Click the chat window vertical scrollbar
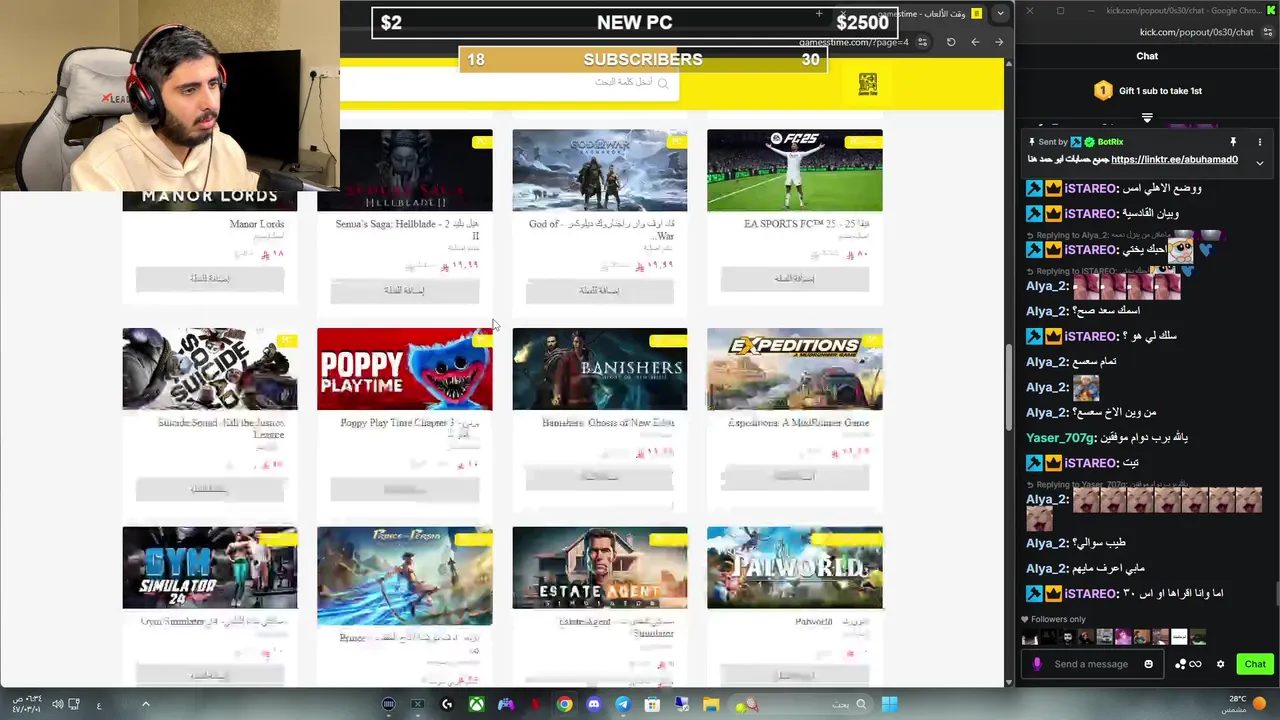 1276,595
